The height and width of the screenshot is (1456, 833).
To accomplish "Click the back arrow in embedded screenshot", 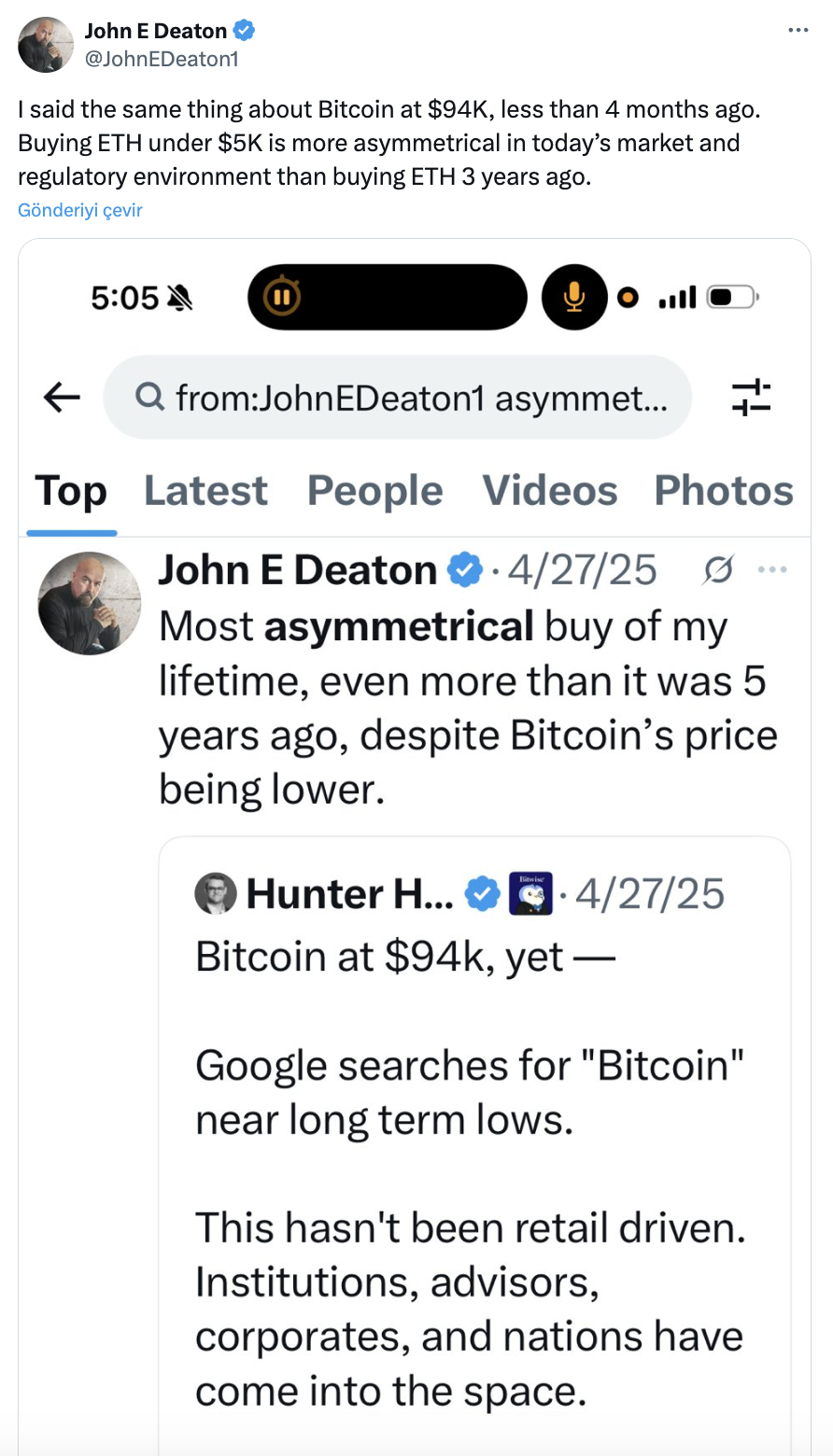I will click(63, 398).
